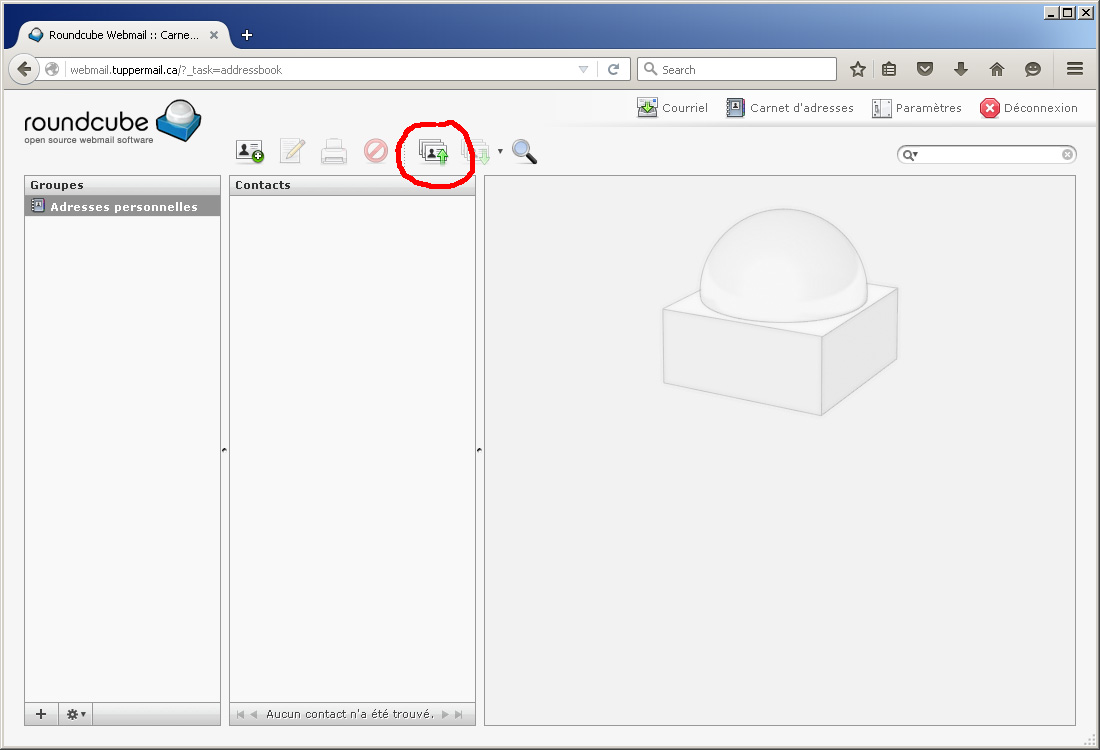The width and height of the screenshot is (1100, 750).
Task: Click the export contacts icon
Action: click(x=476, y=152)
